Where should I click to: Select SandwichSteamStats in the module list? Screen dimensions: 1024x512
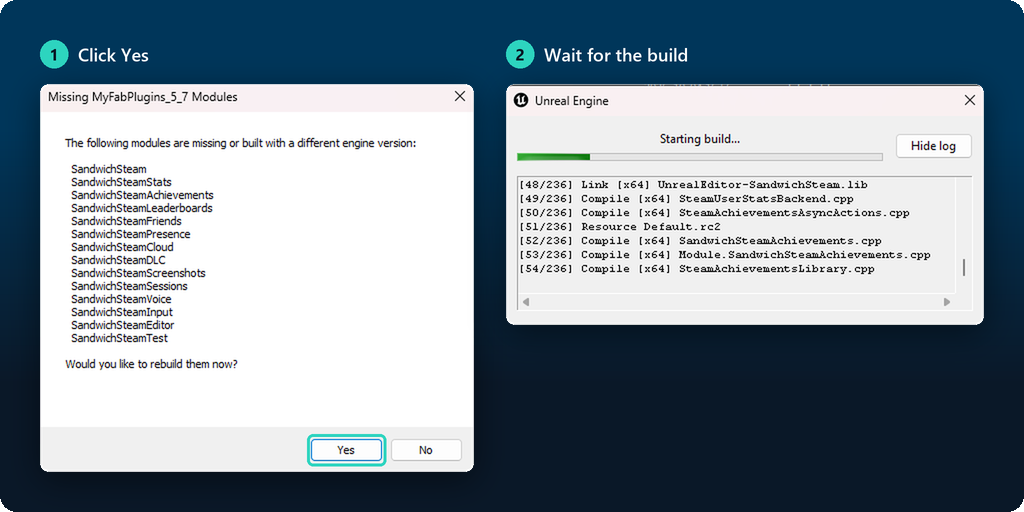click(x=121, y=182)
